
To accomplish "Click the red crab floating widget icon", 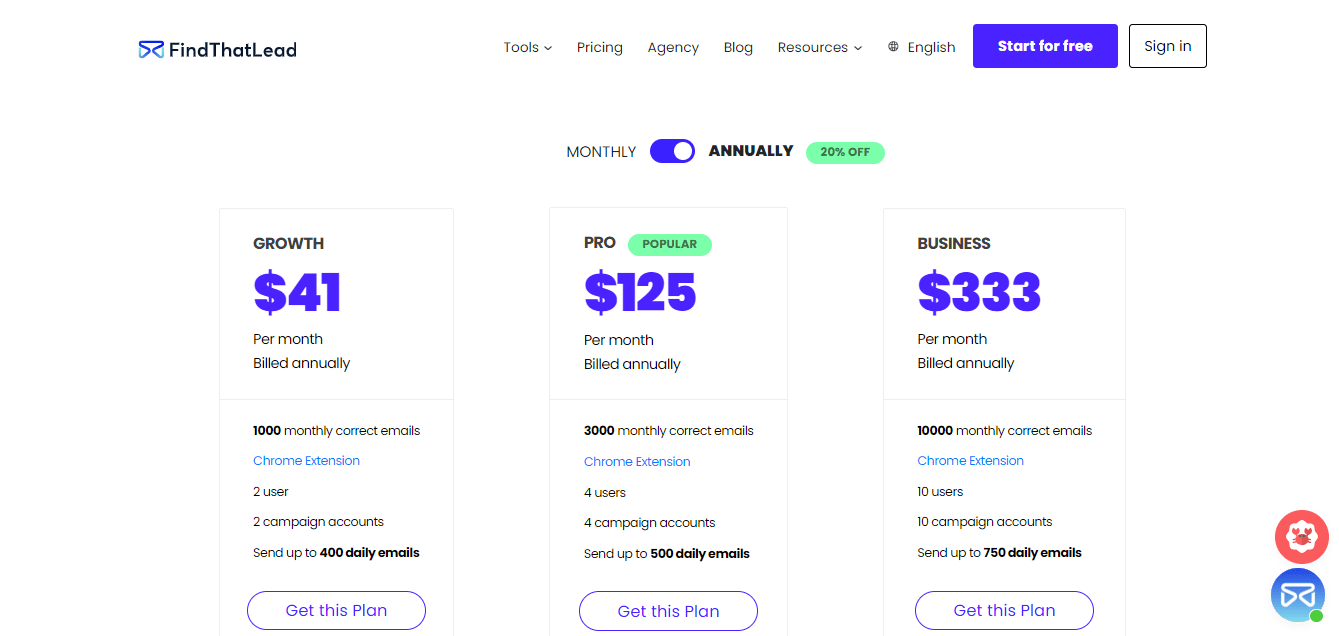I will click(x=1301, y=537).
